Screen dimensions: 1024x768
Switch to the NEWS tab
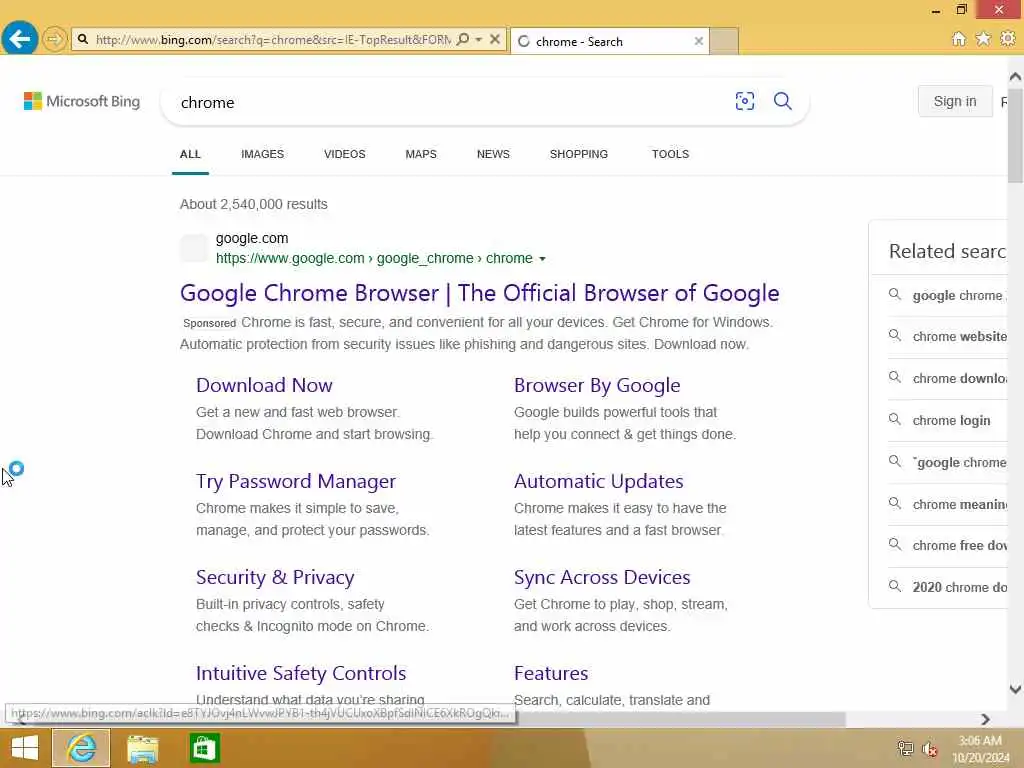[x=493, y=154]
